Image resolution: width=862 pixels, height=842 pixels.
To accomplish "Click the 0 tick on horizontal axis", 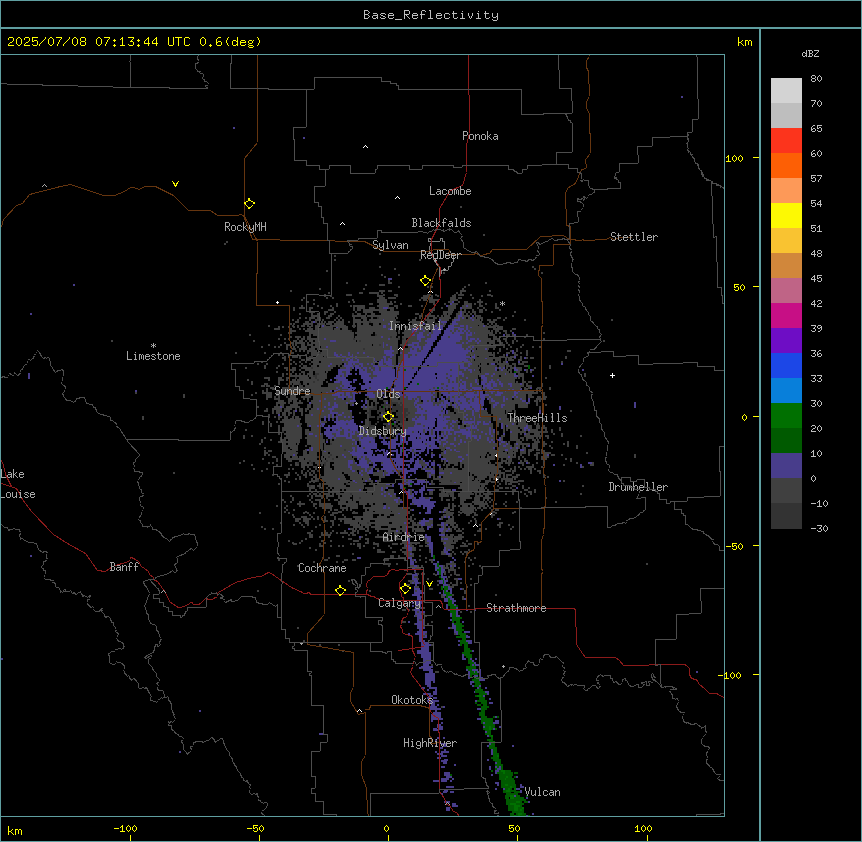I will (x=386, y=828).
